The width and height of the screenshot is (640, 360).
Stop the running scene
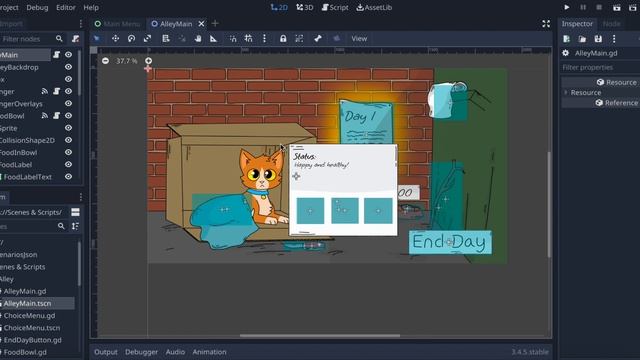[599, 7]
